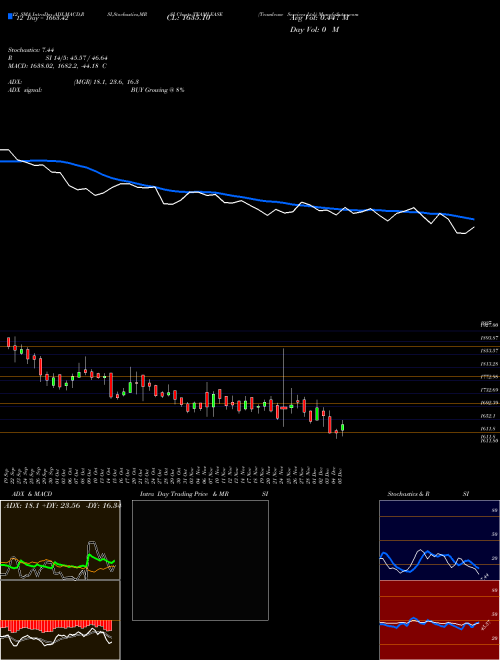Click the 'Intra Day Trading Price & MR' title
The image size is (500, 660).
pyautogui.click(x=185, y=494)
